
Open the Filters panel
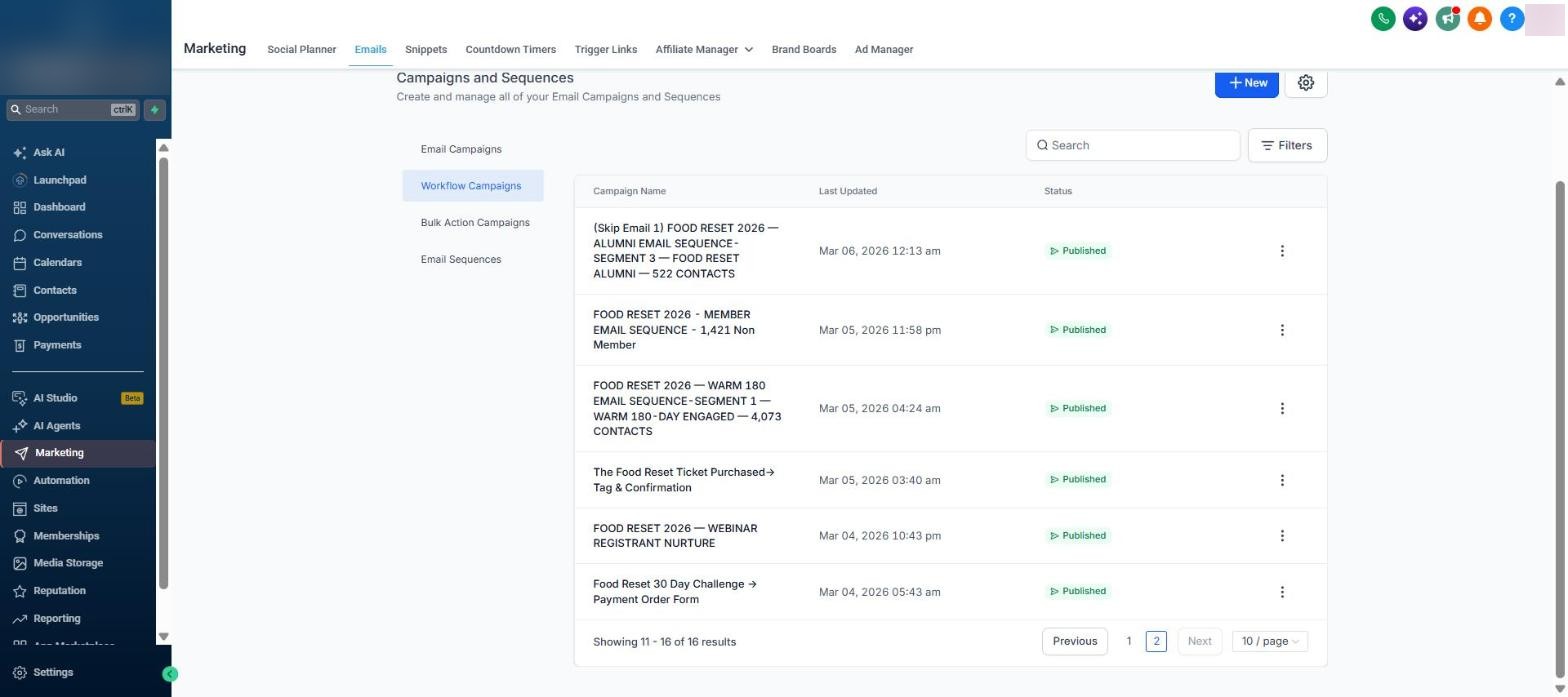pyautogui.click(x=1287, y=145)
